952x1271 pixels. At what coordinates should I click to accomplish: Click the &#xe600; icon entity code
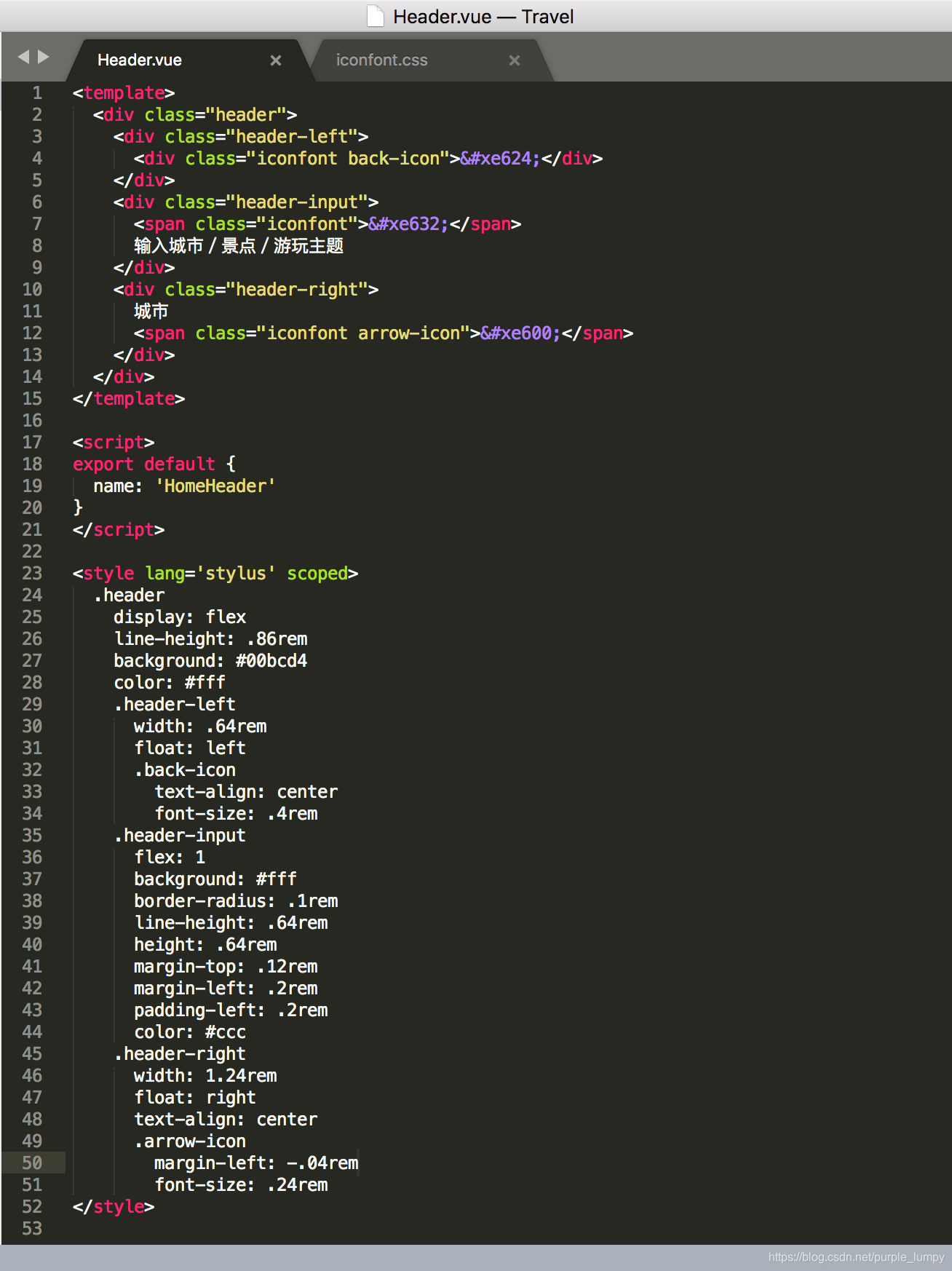pyautogui.click(x=520, y=333)
